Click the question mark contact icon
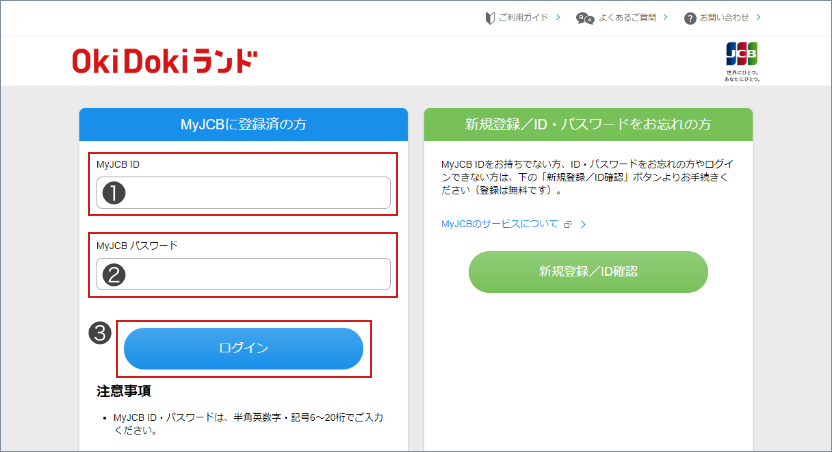The image size is (832, 452). 690,19
